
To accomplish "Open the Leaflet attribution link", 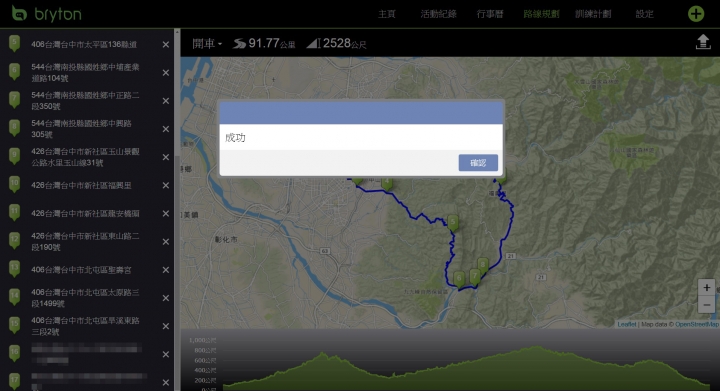I will coord(627,324).
